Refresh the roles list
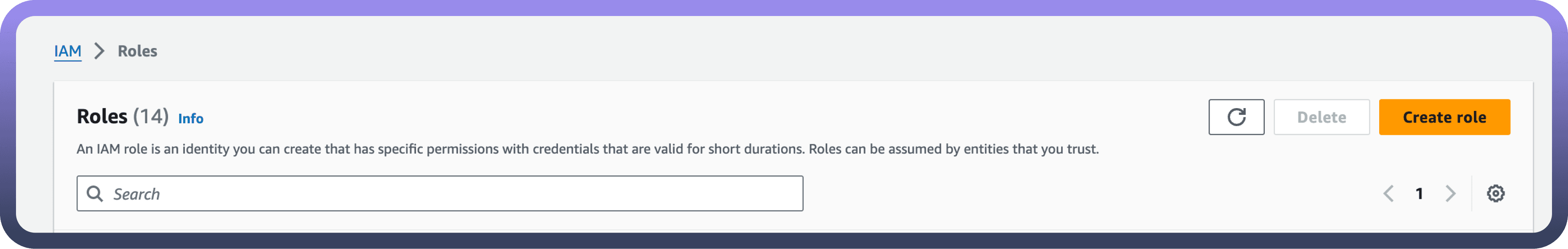1568x249 pixels. click(x=1236, y=117)
